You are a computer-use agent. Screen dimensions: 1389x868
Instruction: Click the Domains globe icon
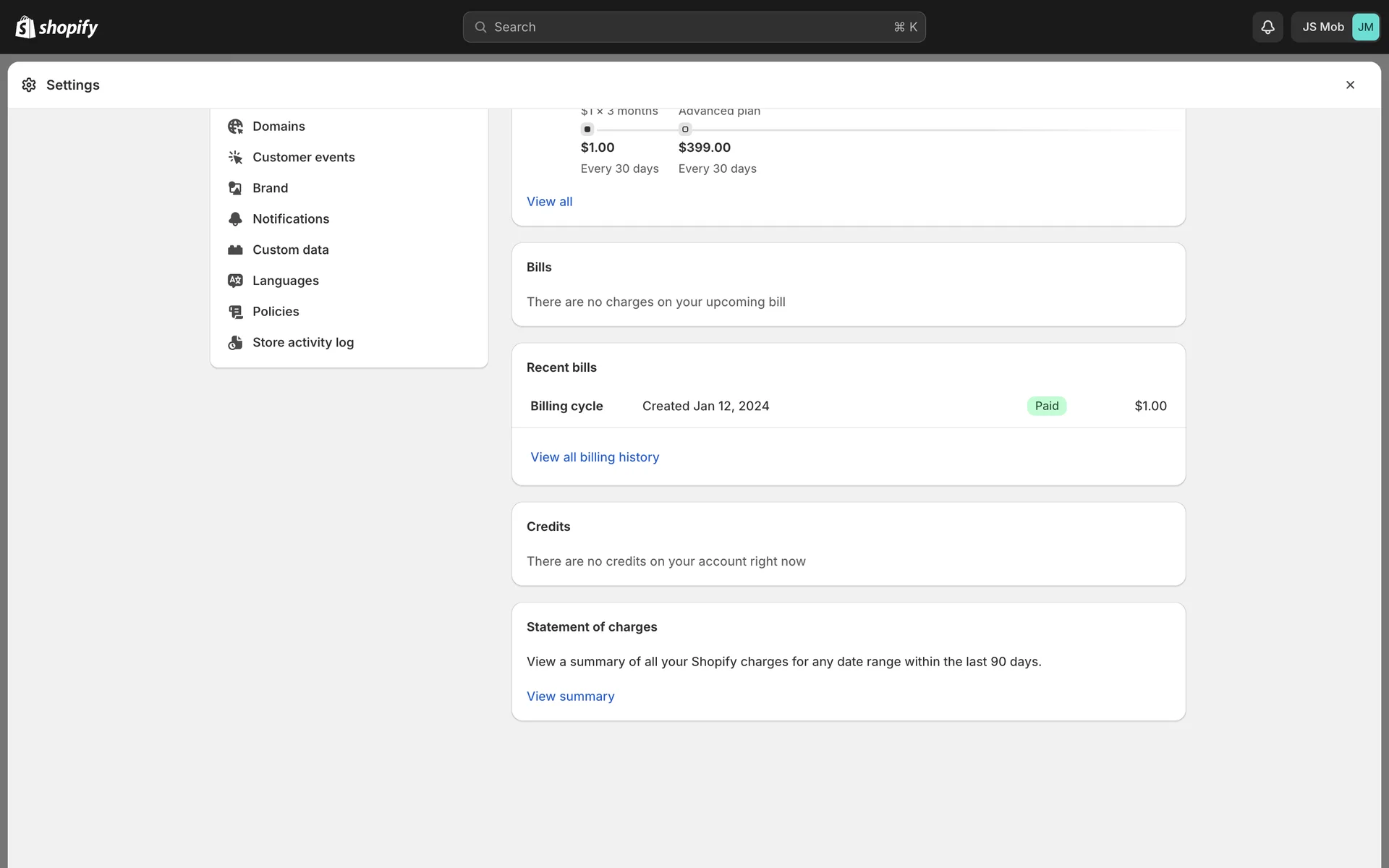[x=235, y=127]
